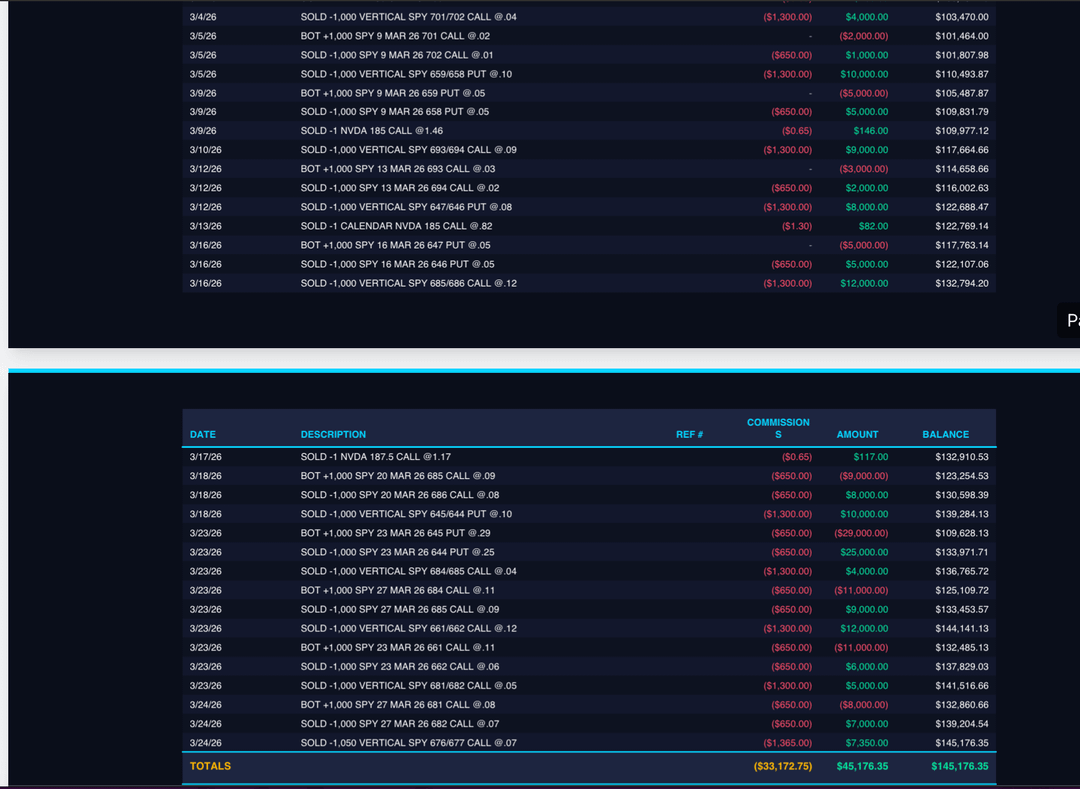Click the COMMISSIONS column header
Image resolution: width=1080 pixels, height=789 pixels.
(x=778, y=428)
